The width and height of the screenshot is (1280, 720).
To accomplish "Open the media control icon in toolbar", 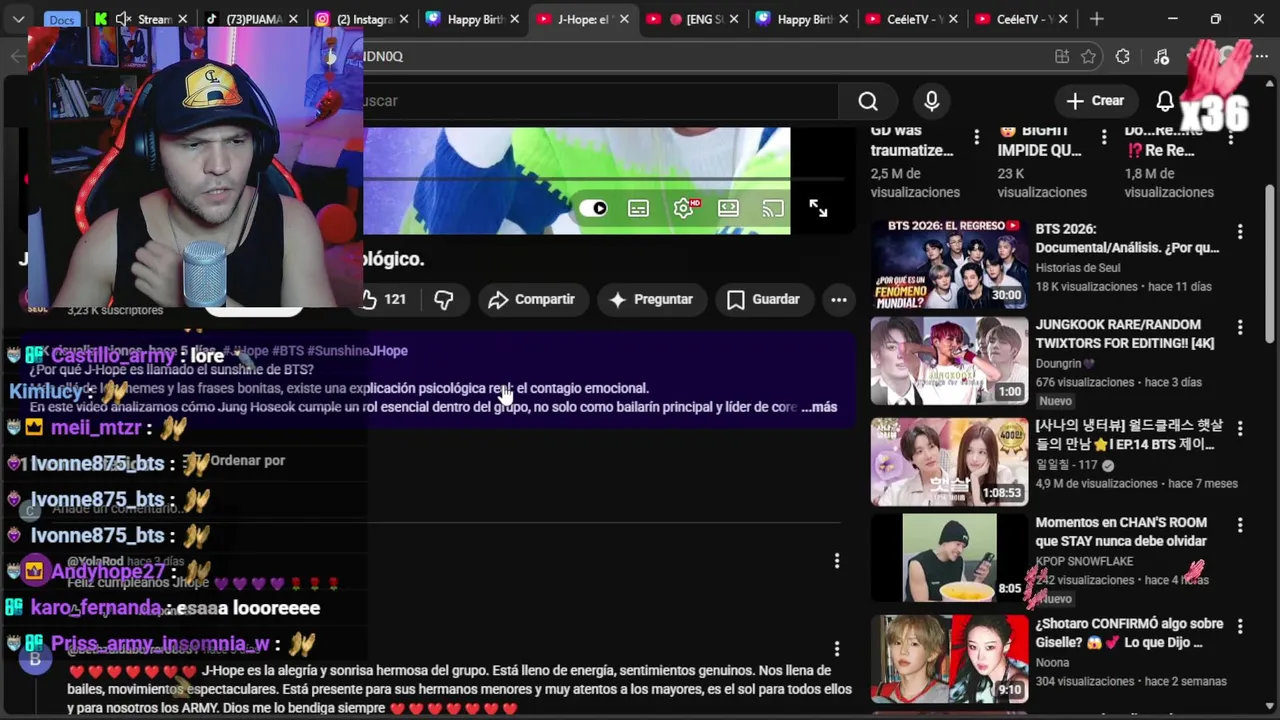I will 1161,56.
